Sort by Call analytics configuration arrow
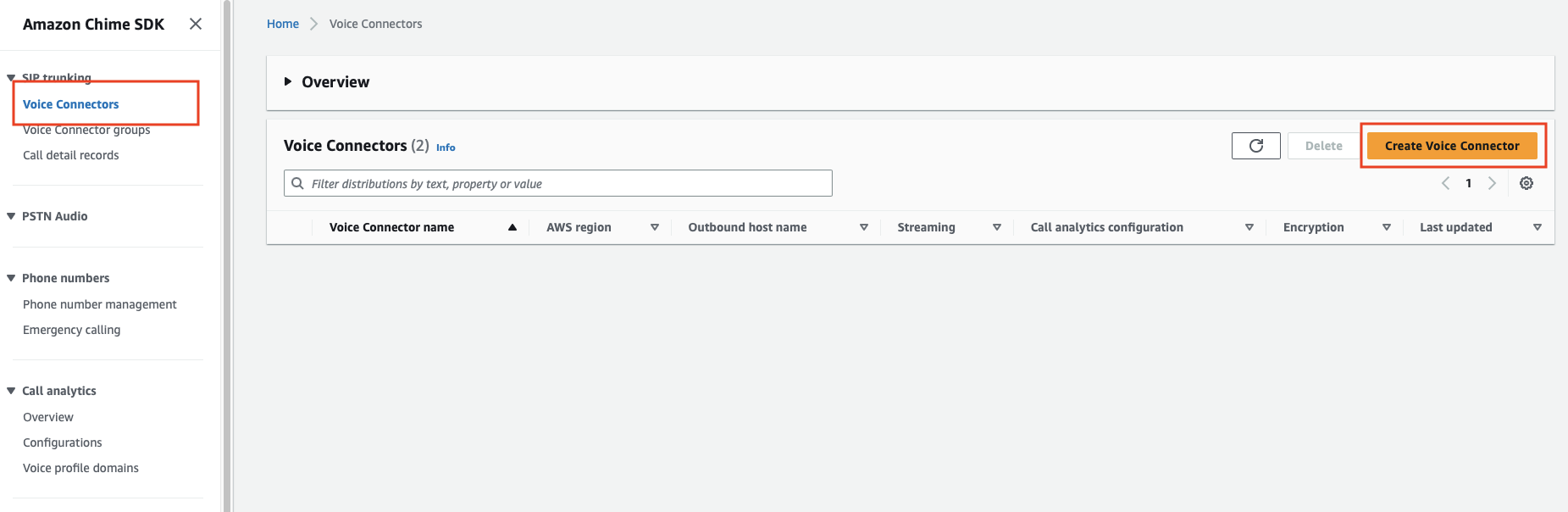1568x512 pixels. pos(1249,227)
